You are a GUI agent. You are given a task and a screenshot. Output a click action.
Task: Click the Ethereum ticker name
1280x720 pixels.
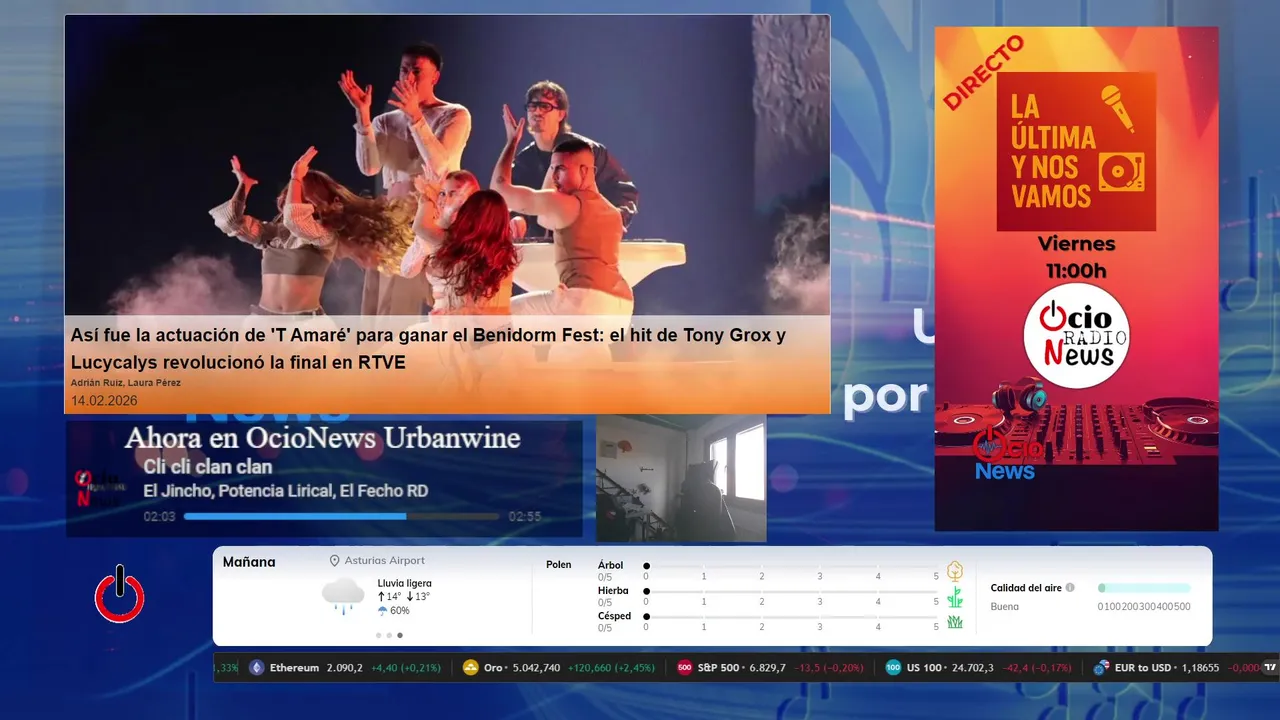pyautogui.click(x=294, y=667)
